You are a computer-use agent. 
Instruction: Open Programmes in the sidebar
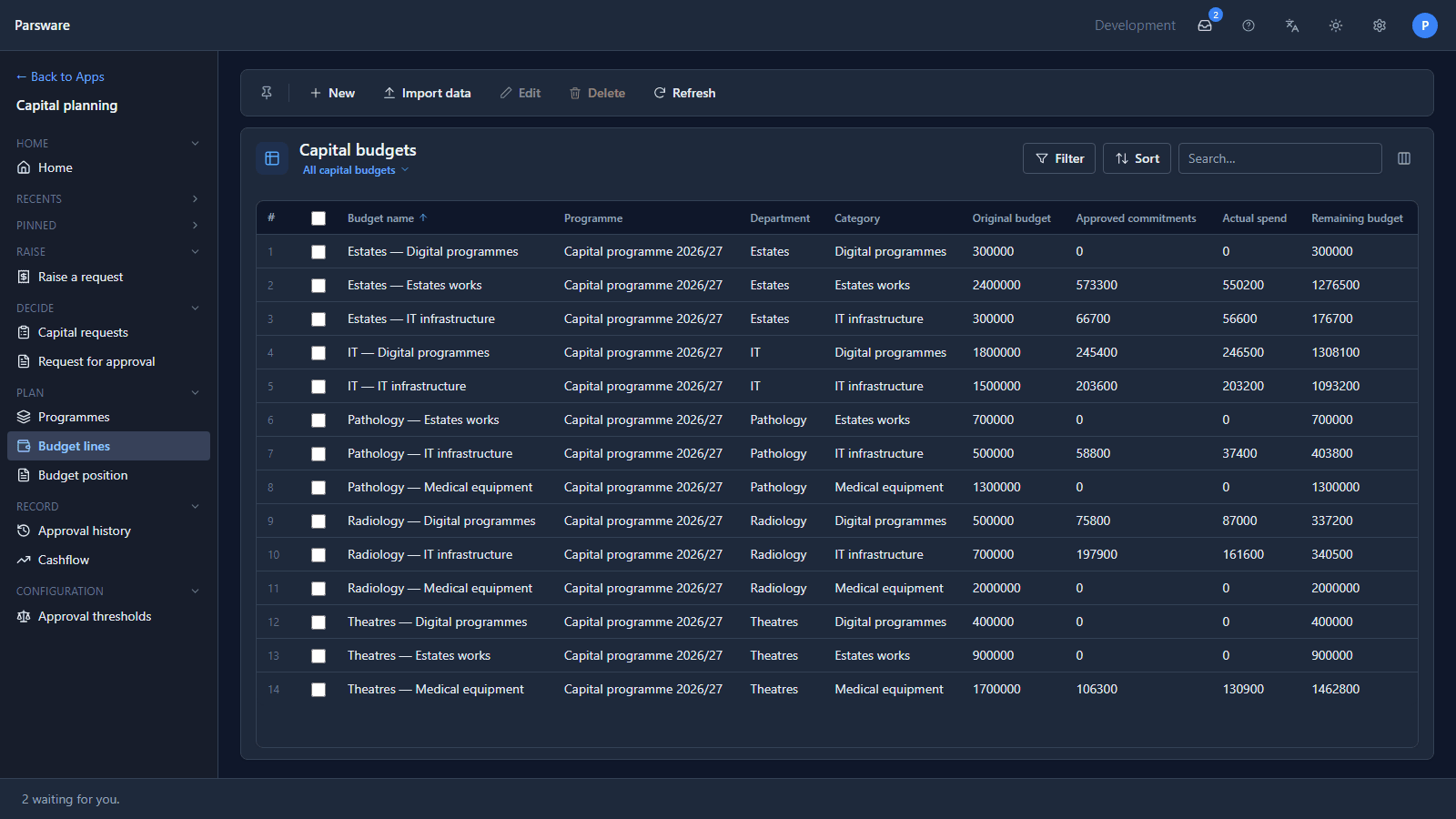click(x=108, y=417)
